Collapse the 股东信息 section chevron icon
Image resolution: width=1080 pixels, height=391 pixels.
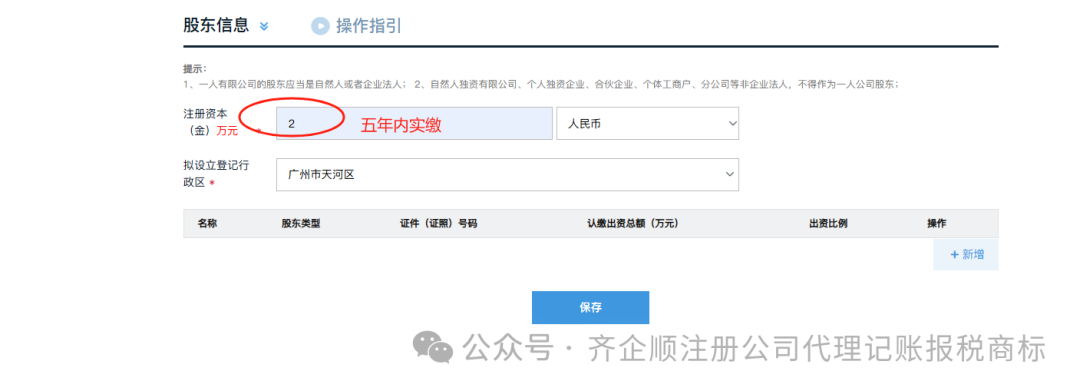[x=264, y=26]
